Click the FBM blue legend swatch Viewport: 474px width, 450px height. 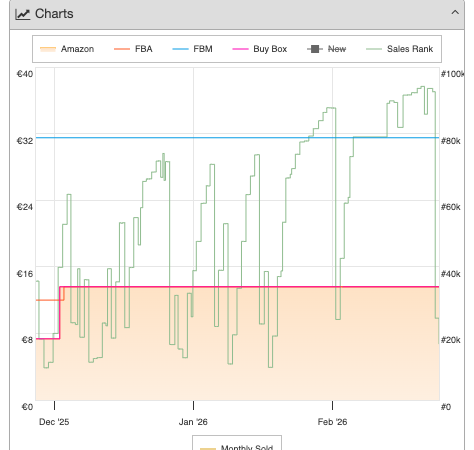pyautogui.click(x=180, y=49)
